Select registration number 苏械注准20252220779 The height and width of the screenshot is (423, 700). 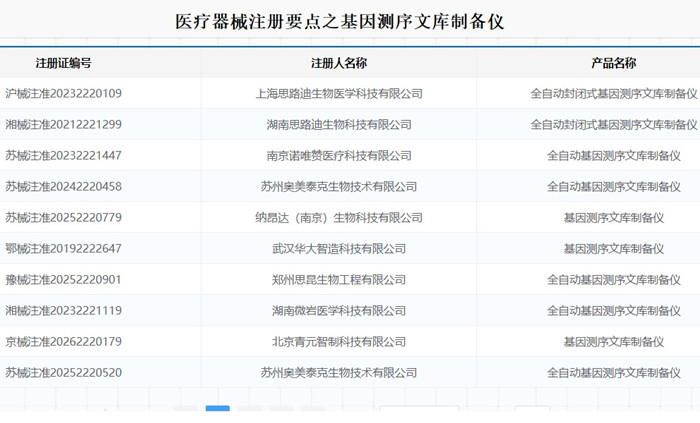[x=63, y=217]
